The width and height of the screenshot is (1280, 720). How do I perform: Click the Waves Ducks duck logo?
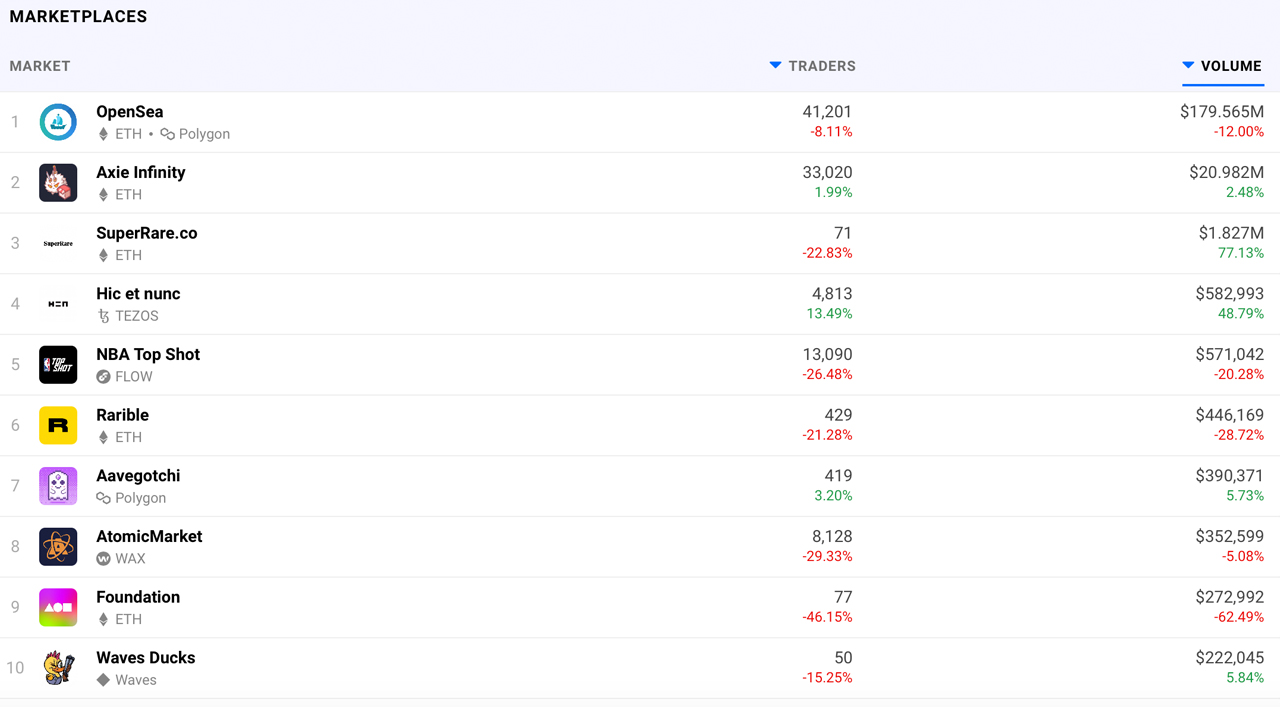tap(58, 668)
